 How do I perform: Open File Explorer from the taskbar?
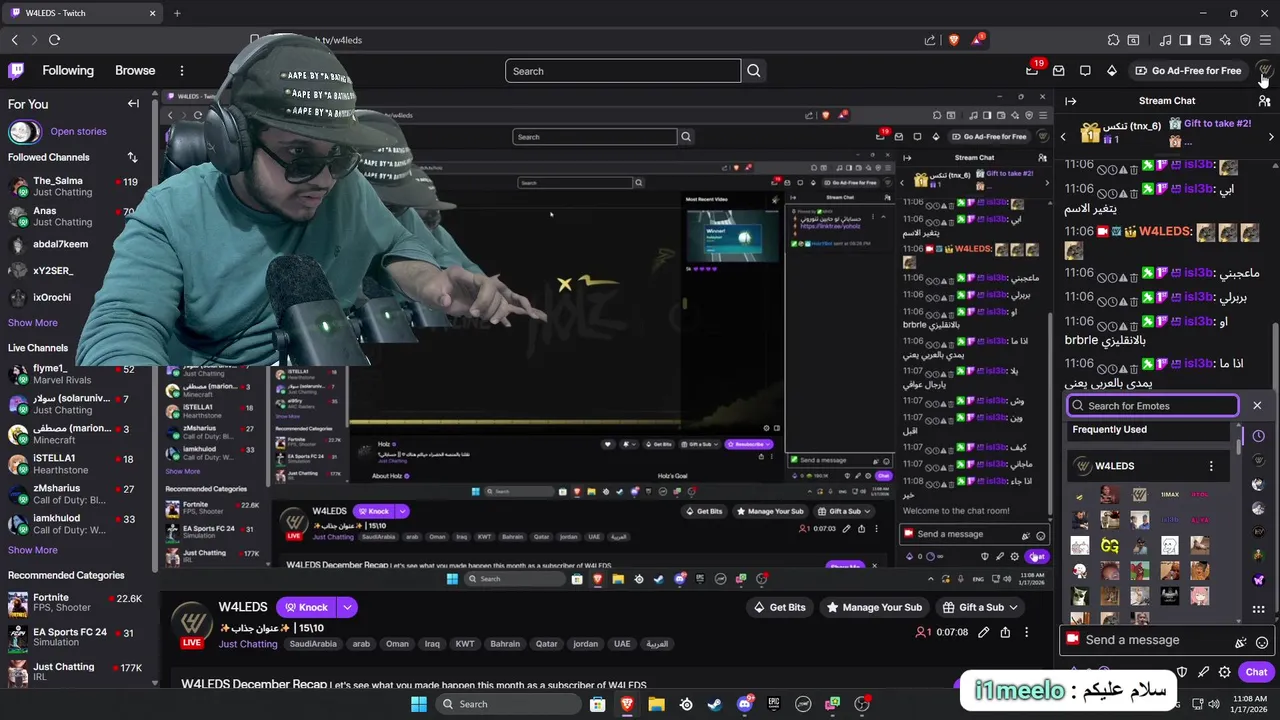pos(656,704)
